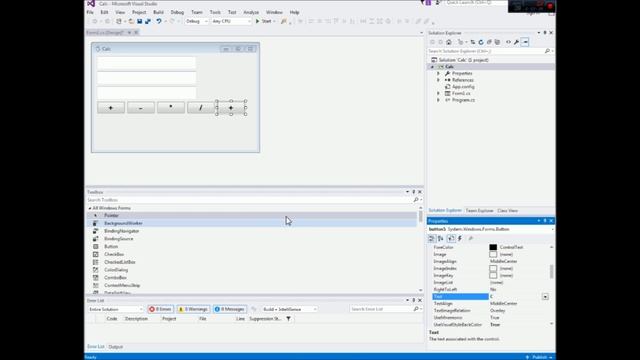Open the View menu
The width and height of the screenshot is (640, 360).
pyautogui.click(x=120, y=12)
